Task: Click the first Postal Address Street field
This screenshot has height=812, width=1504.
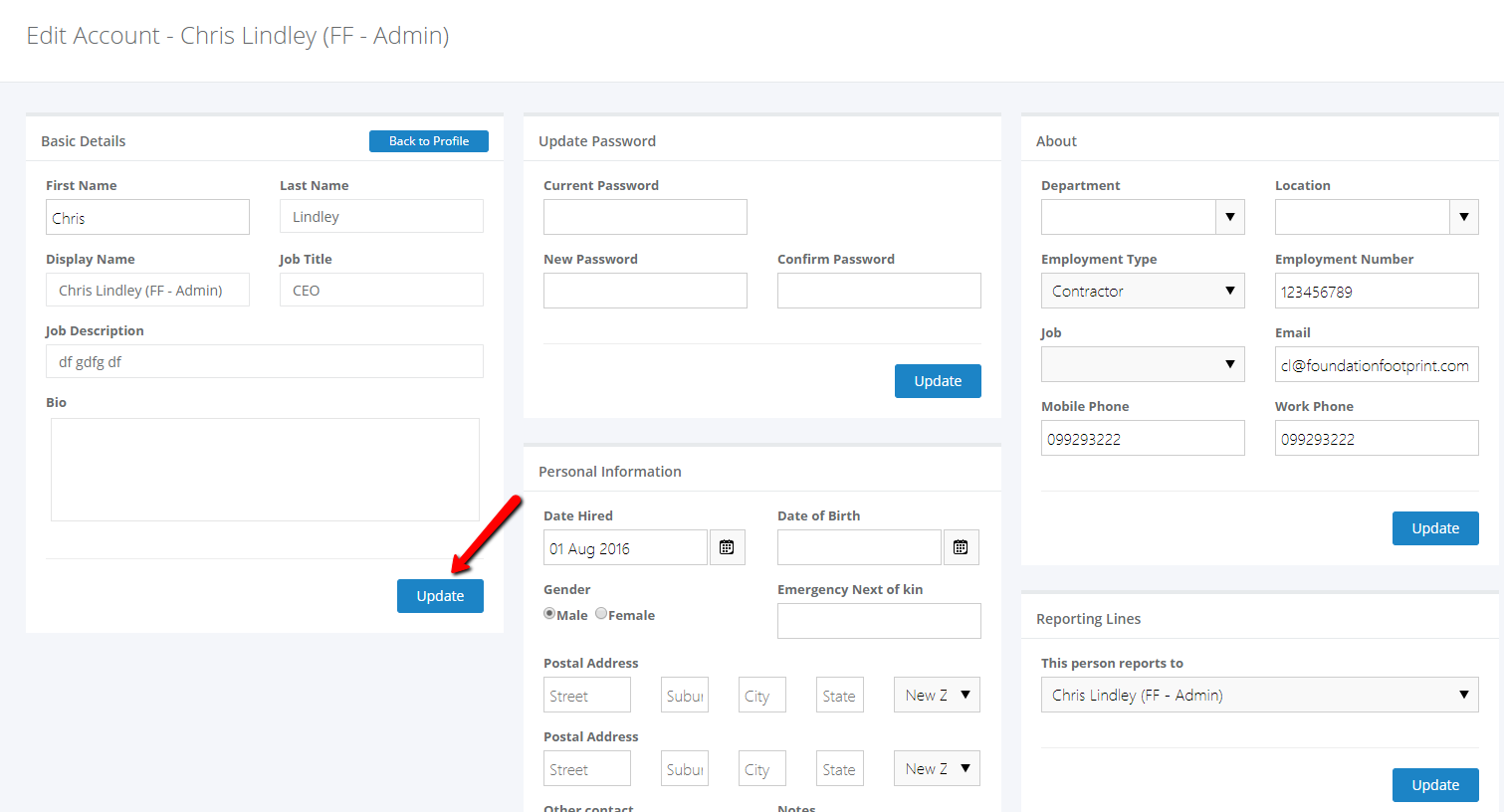Action: [x=587, y=695]
